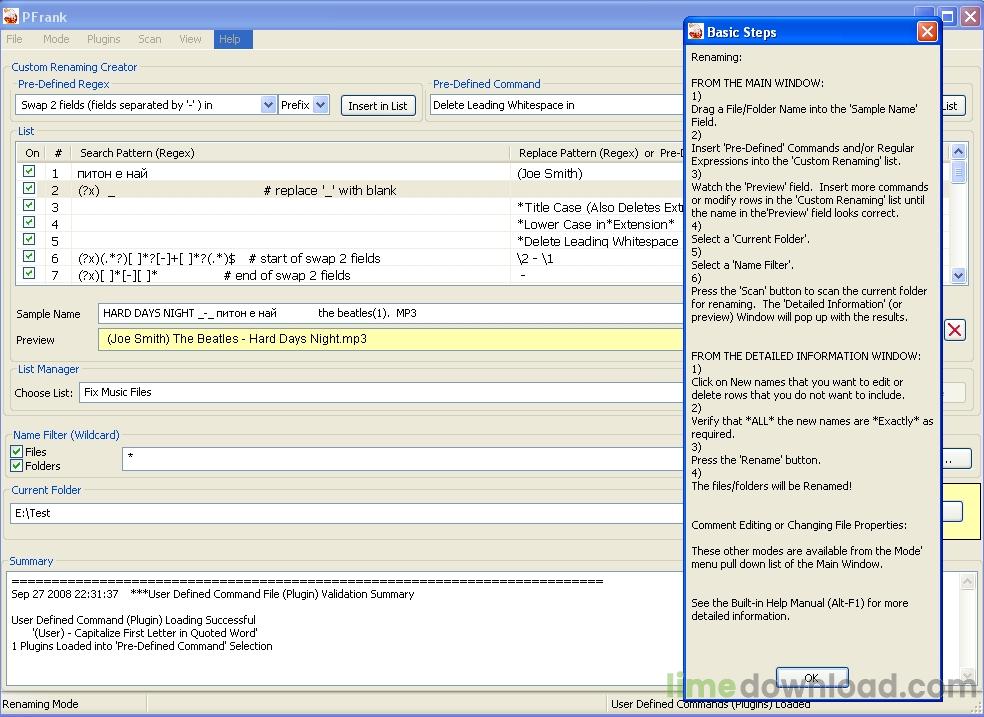Click OK in the Basic Steps dialog
The height and width of the screenshot is (717, 984).
(x=811, y=677)
